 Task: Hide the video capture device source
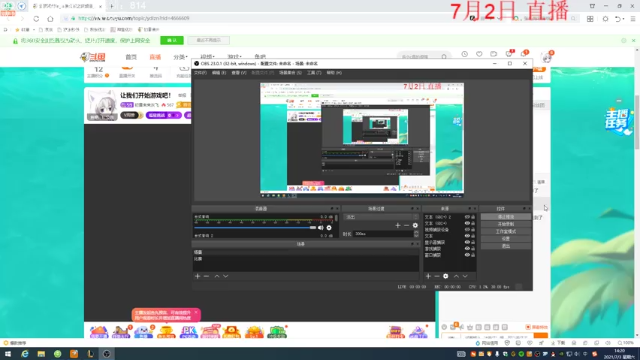coord(467,230)
